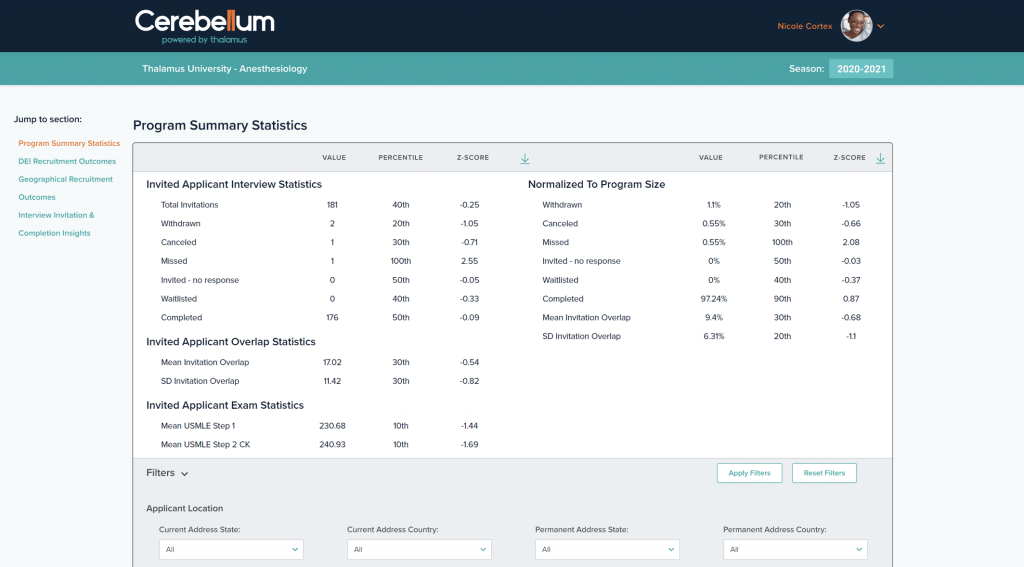The height and width of the screenshot is (567, 1024).
Task: Click the Reset Filters button
Action: pyautogui.click(x=824, y=473)
